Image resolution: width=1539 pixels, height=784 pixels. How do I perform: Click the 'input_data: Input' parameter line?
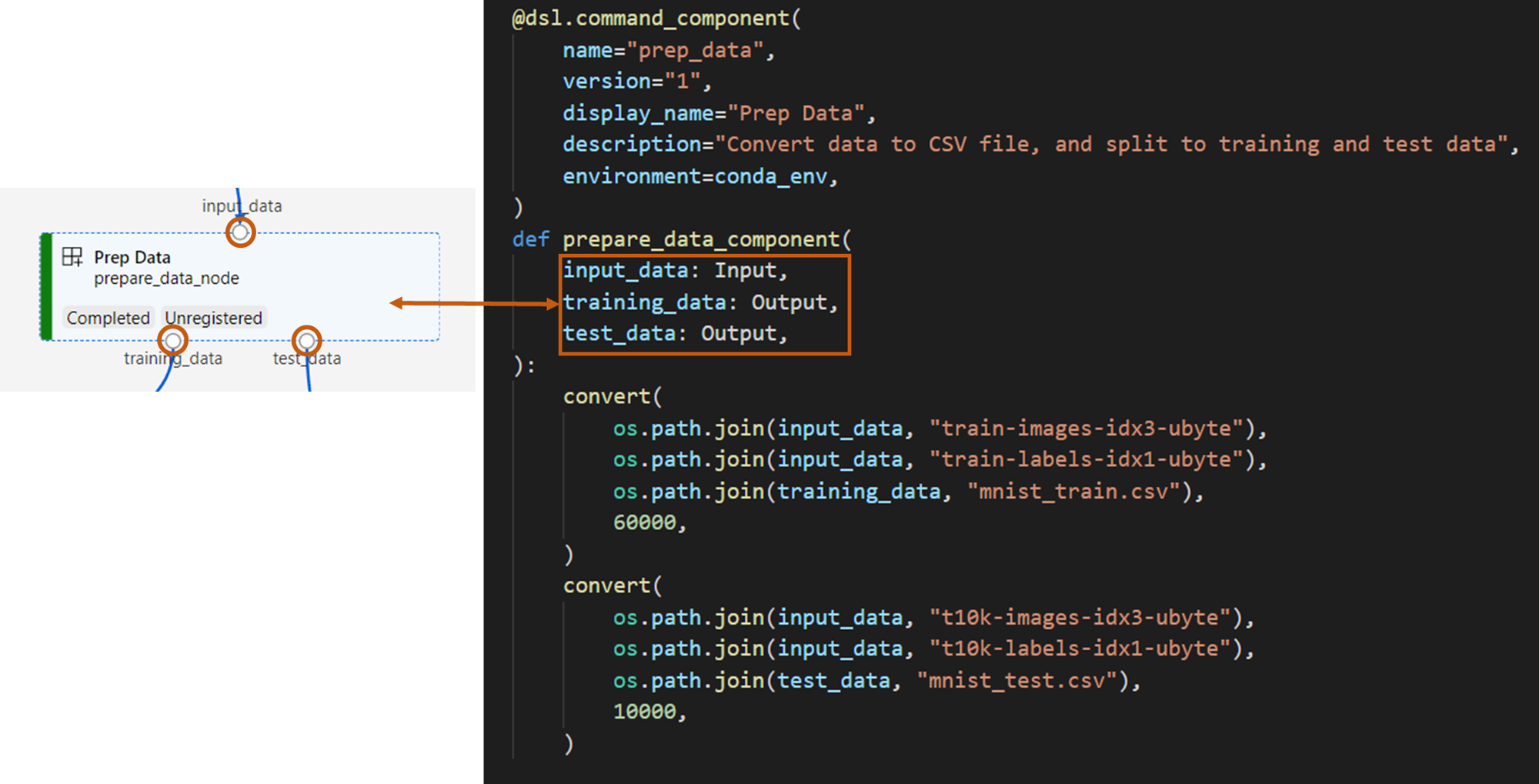click(x=674, y=271)
